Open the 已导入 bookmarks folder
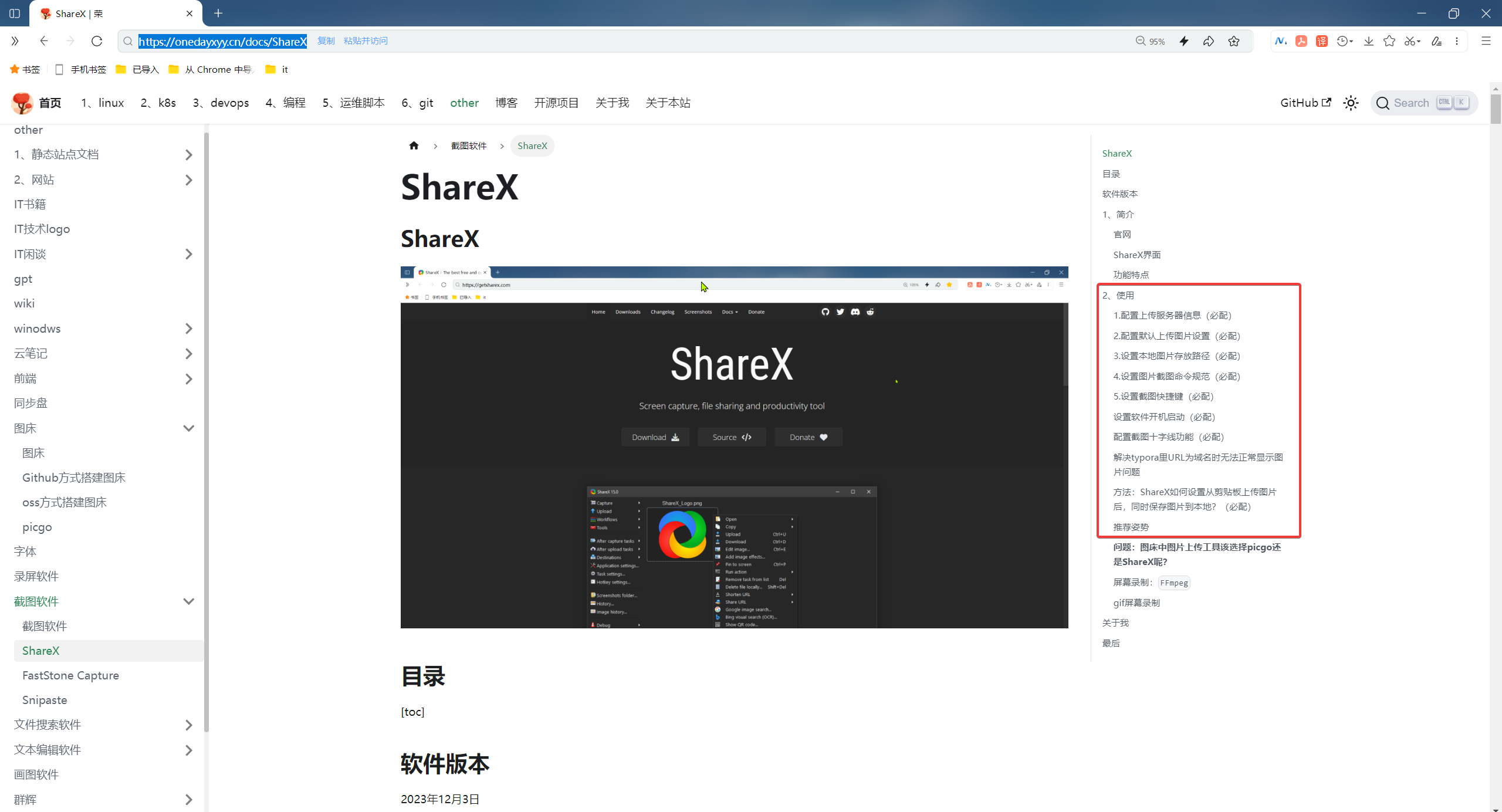Viewport: 1502px width, 812px height. coord(137,69)
